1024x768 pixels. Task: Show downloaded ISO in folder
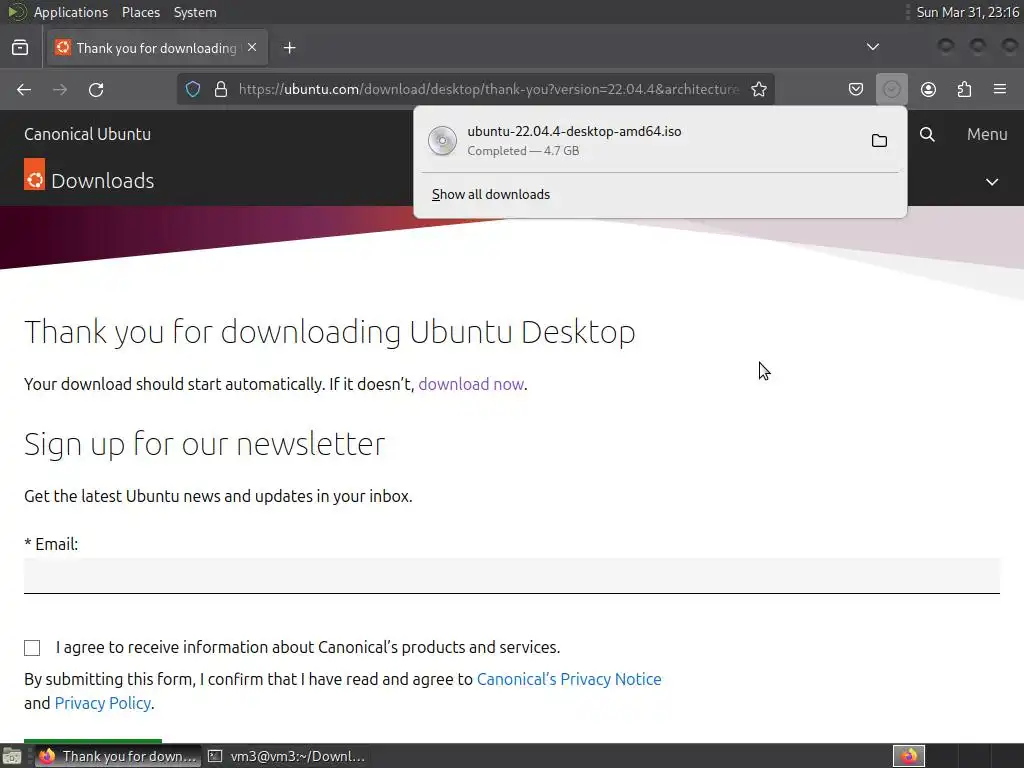click(879, 140)
